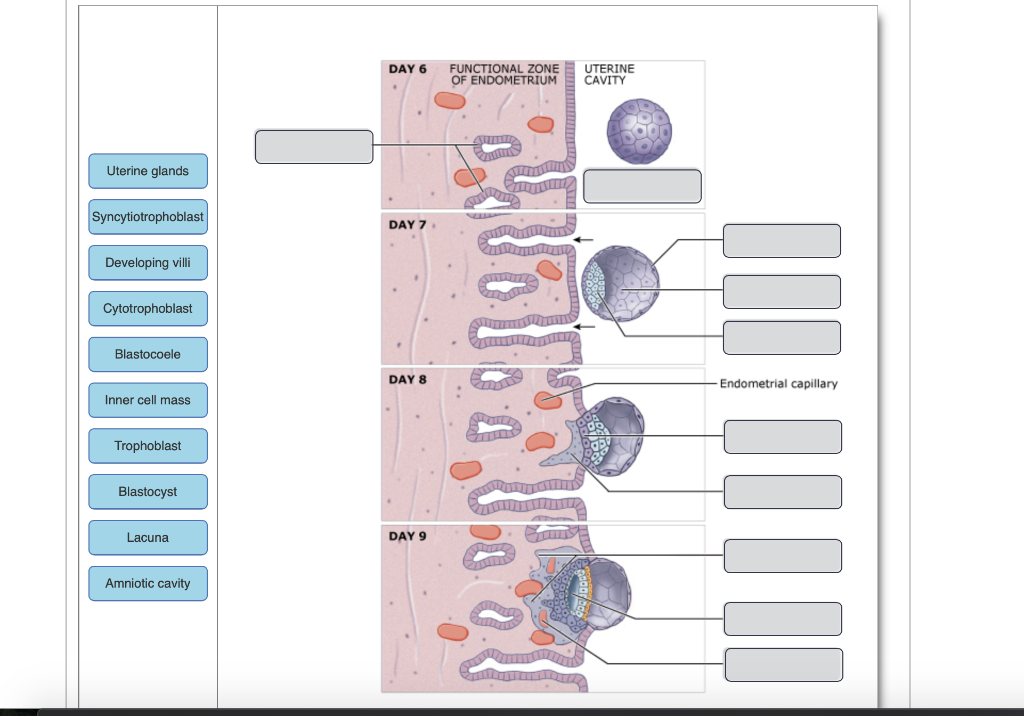Click the bottom answer box in Day 7 panel
The image size is (1024, 716).
click(x=781, y=337)
